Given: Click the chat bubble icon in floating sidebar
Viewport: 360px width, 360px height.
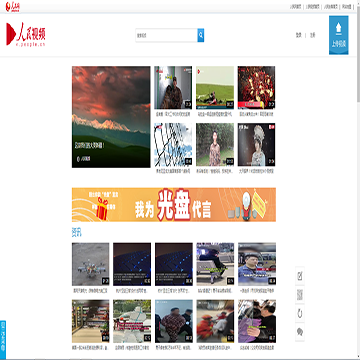Looking at the screenshot, I should click(x=300, y=332).
